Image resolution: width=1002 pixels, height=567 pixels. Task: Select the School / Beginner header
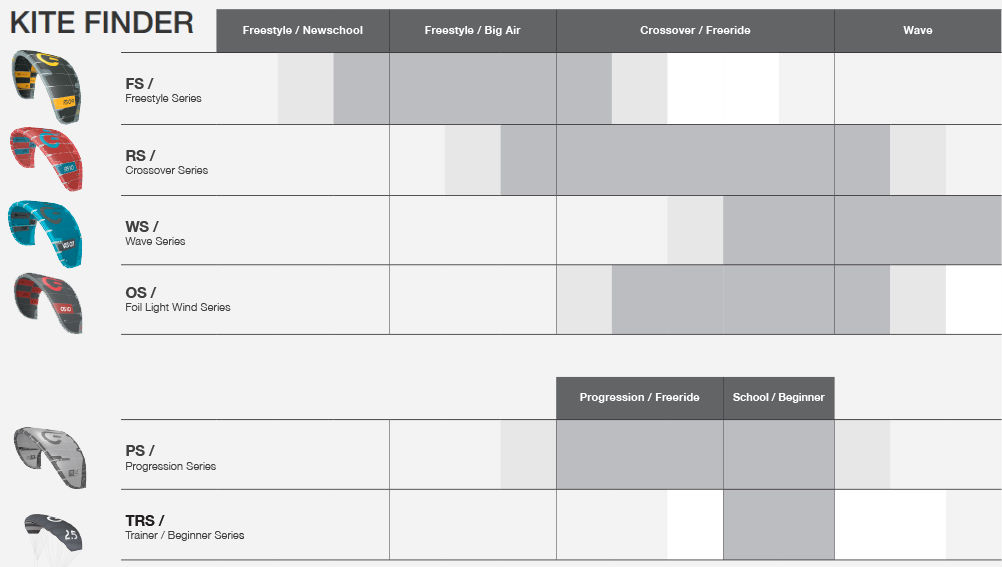pyautogui.click(x=778, y=398)
